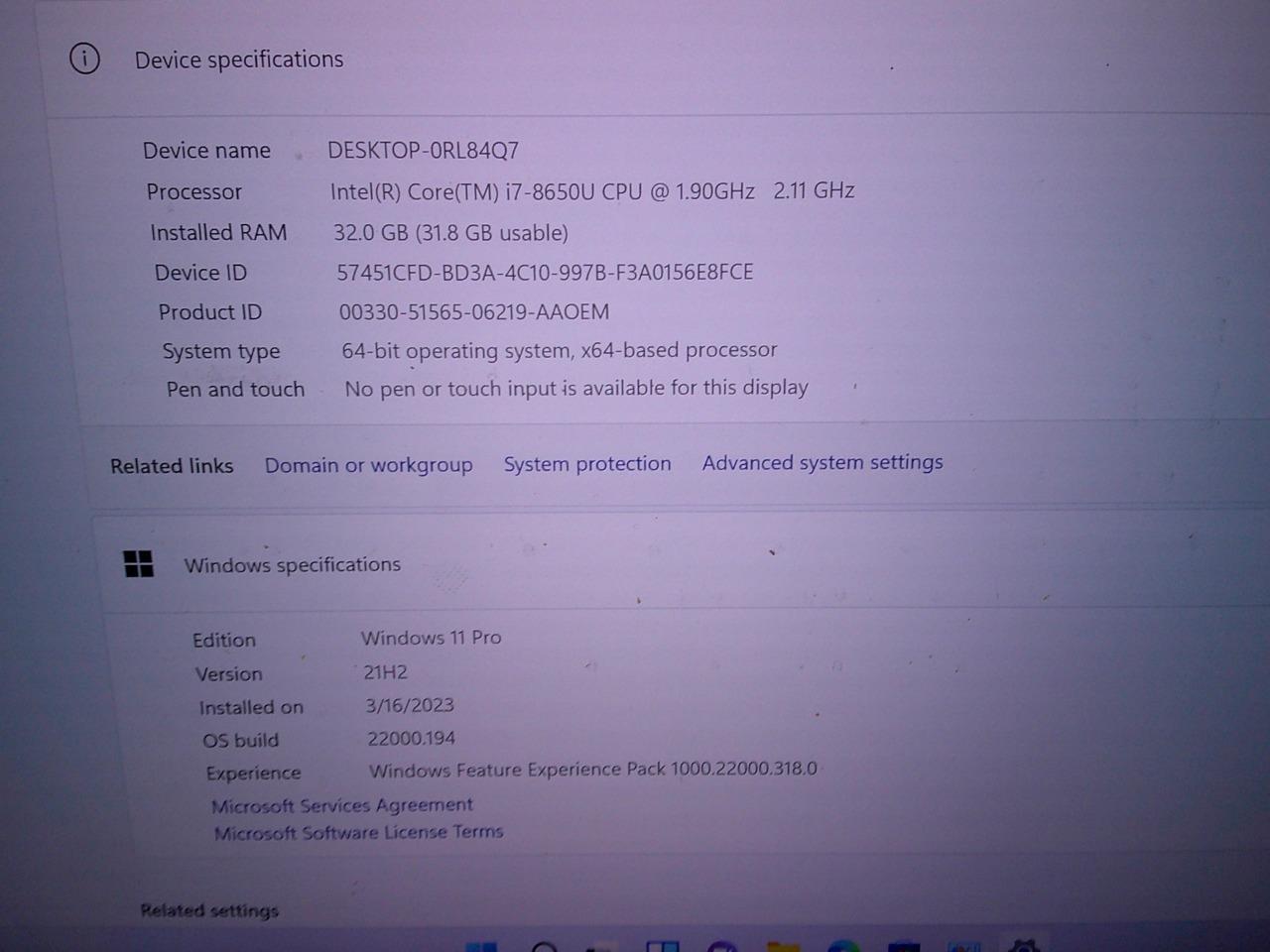The image size is (1270, 952).
Task: Click the Device specifications info icon
Action: [84, 59]
